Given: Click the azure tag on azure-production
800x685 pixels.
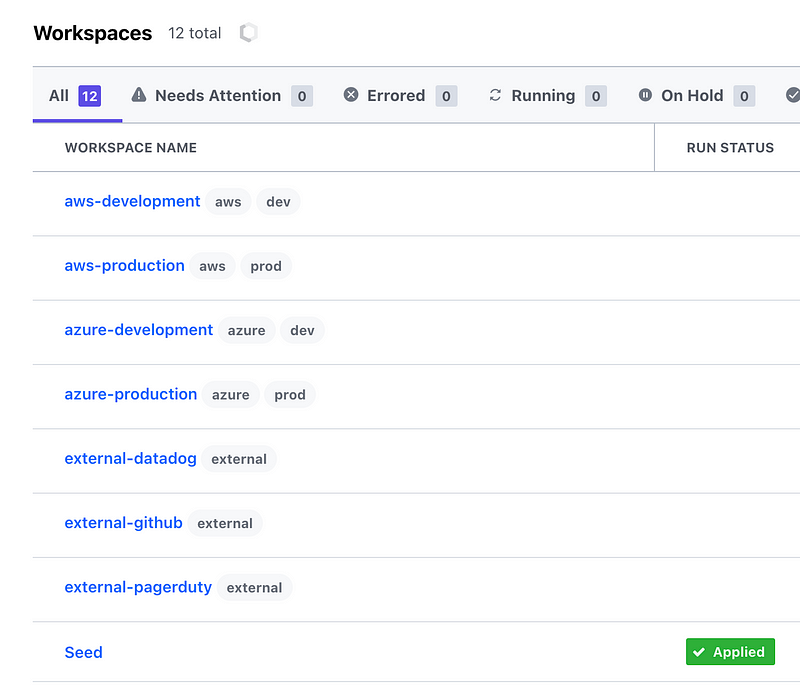Looking at the screenshot, I should point(231,395).
